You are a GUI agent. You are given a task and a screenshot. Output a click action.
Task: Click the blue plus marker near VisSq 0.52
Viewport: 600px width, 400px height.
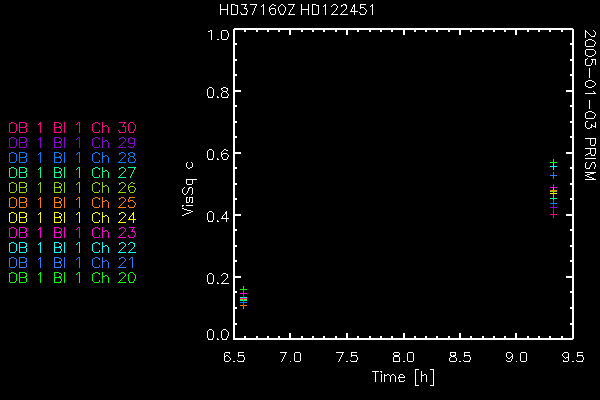click(x=553, y=176)
